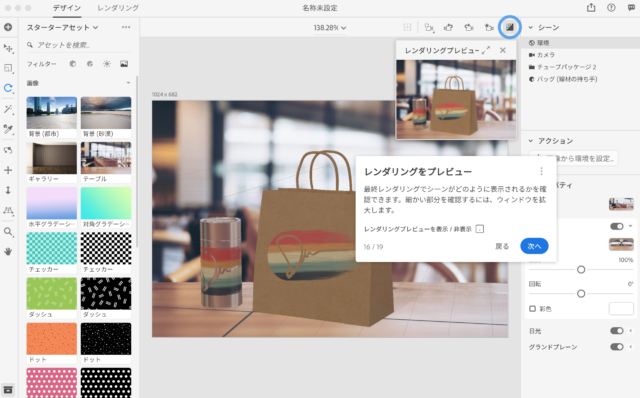This screenshot has height=398, width=640.
Task: Switch to the デザイン tab
Action: [x=67, y=8]
